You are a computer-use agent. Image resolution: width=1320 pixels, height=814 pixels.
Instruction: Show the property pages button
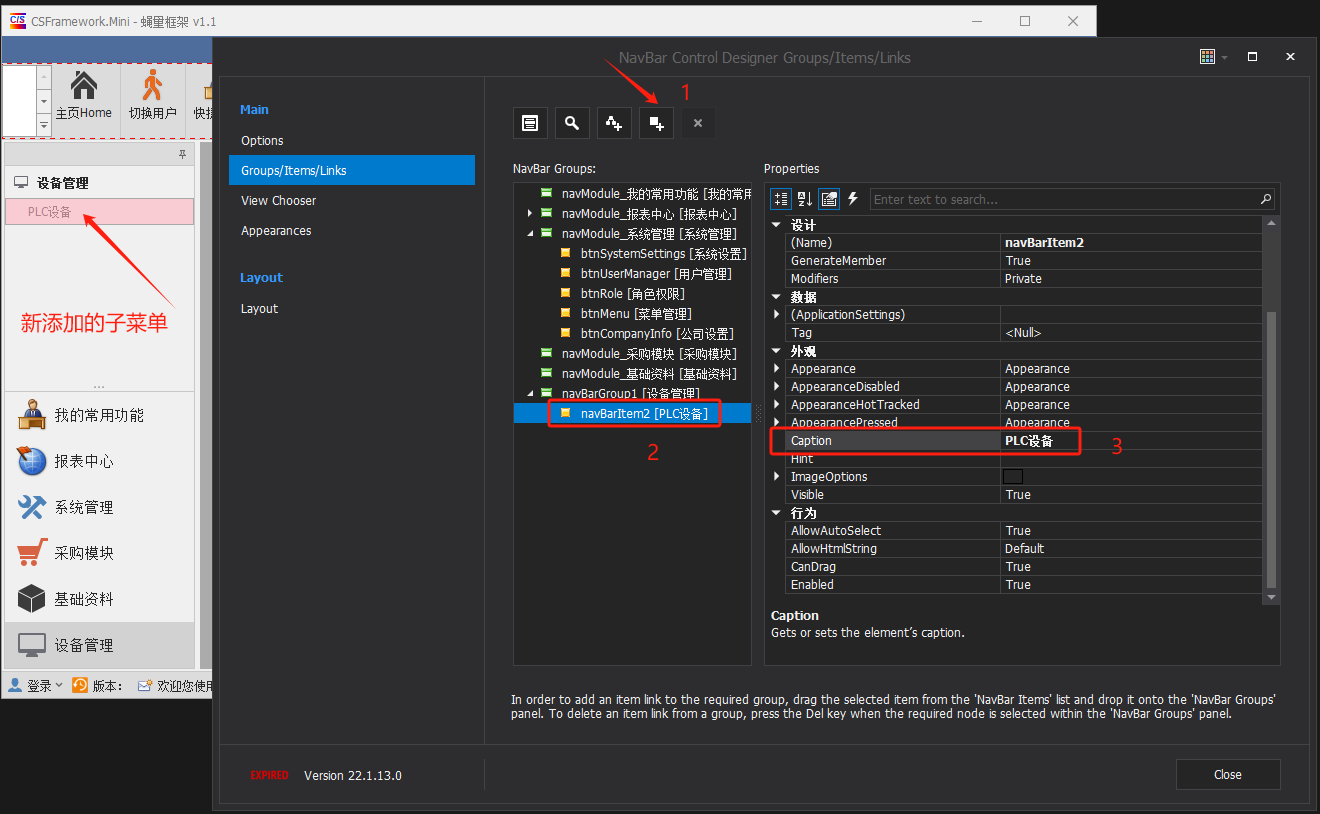point(829,199)
